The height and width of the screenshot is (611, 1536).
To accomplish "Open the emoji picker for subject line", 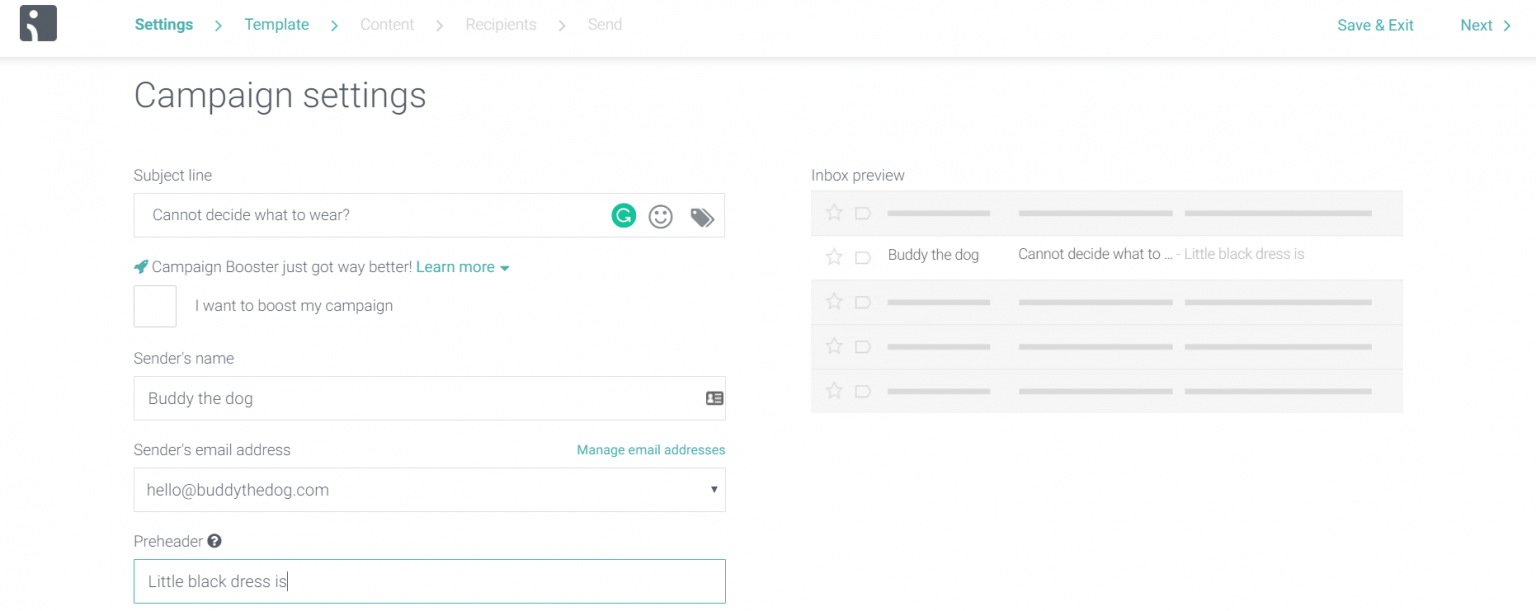I will pyautogui.click(x=660, y=216).
